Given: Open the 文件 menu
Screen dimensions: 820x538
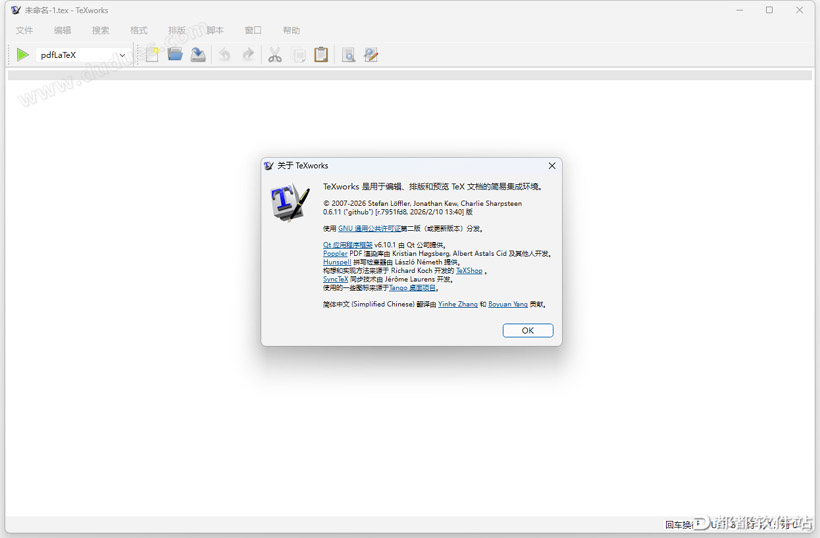Looking at the screenshot, I should click(24, 30).
